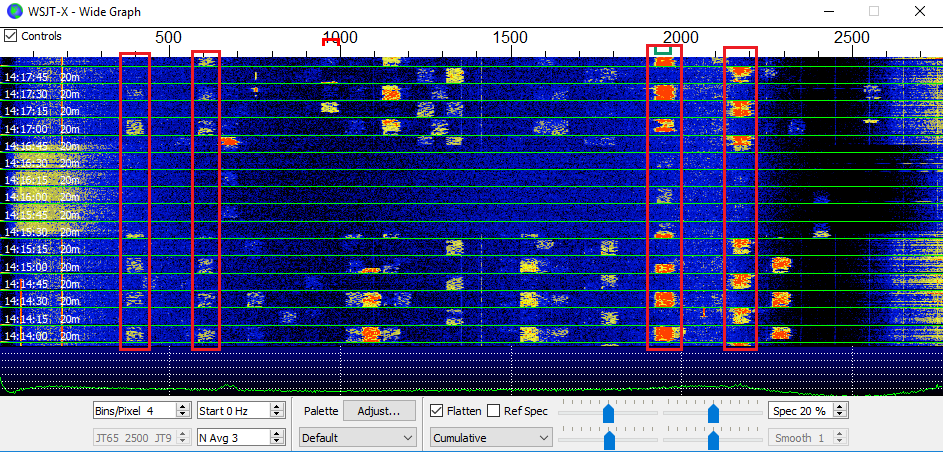Increase Bins/Pixel with its up arrow
This screenshot has height=453, width=943.
[182, 406]
